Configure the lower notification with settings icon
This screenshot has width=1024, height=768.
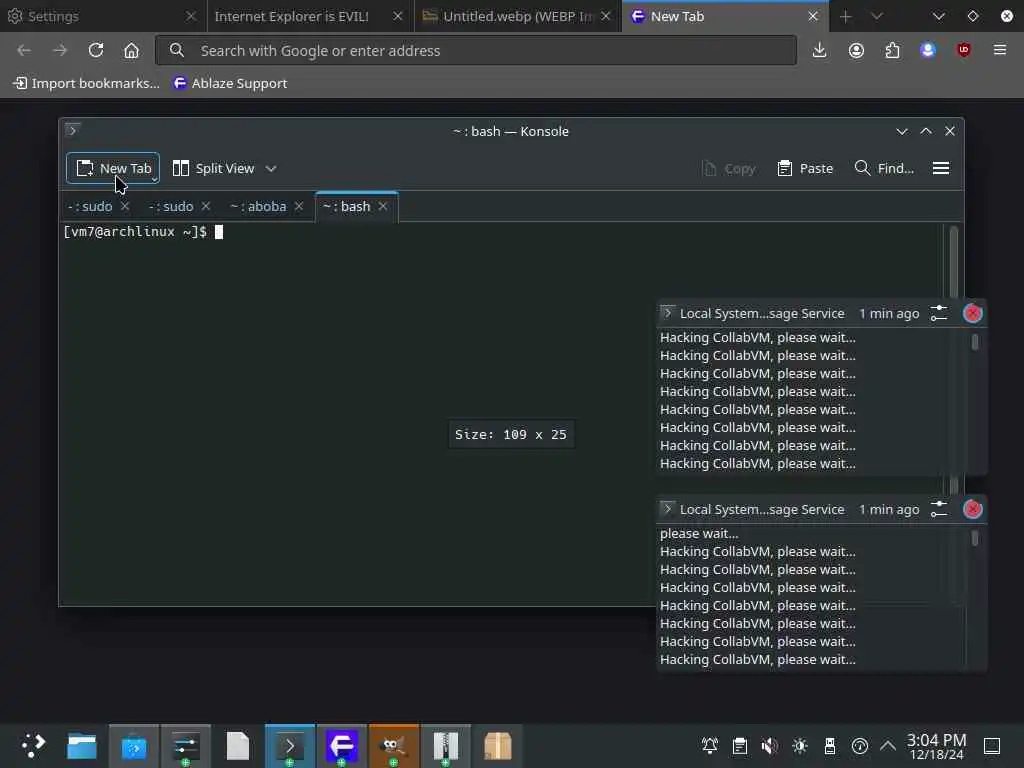(x=939, y=509)
